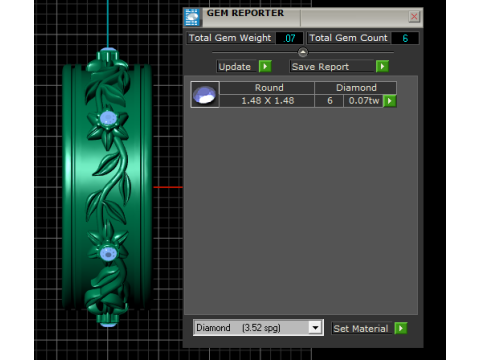Viewport: 480px width, 360px height.
Task: Click the Total Gem Count value
Action: (405, 38)
